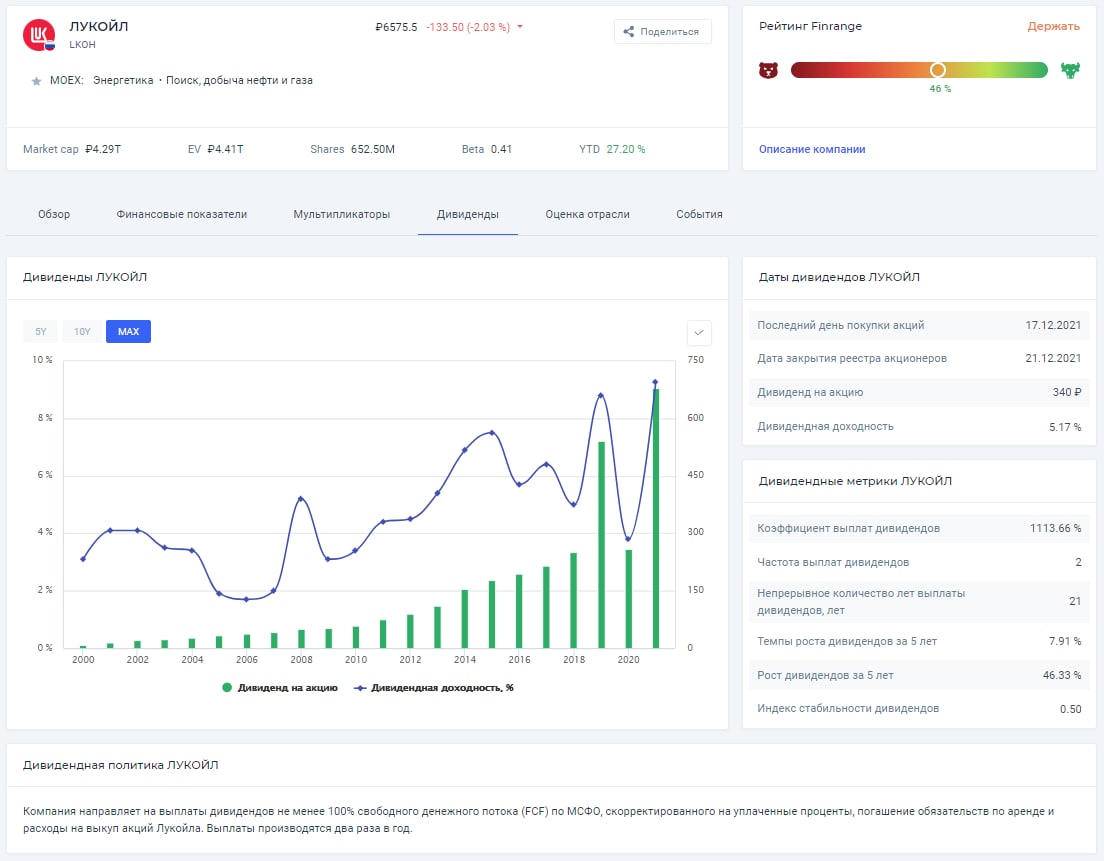The image size is (1104, 861).
Task: Click the green bull icon in rating
Action: (1070, 70)
